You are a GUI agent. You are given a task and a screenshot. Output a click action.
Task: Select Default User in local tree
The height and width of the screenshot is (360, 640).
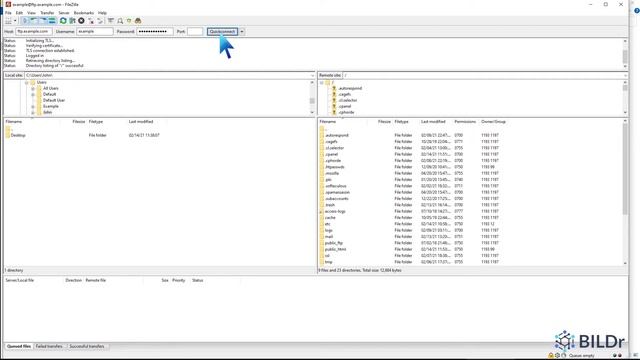pyautogui.click(x=54, y=100)
